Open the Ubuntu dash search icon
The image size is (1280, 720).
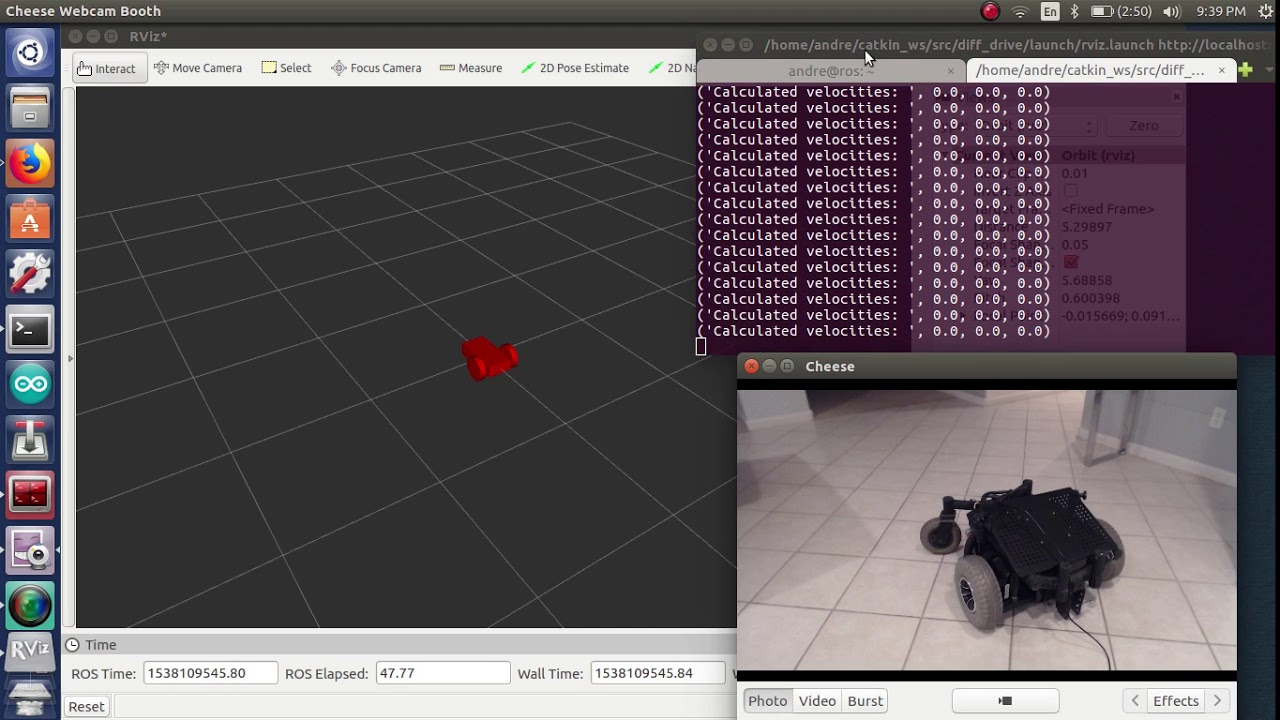[x=30, y=53]
